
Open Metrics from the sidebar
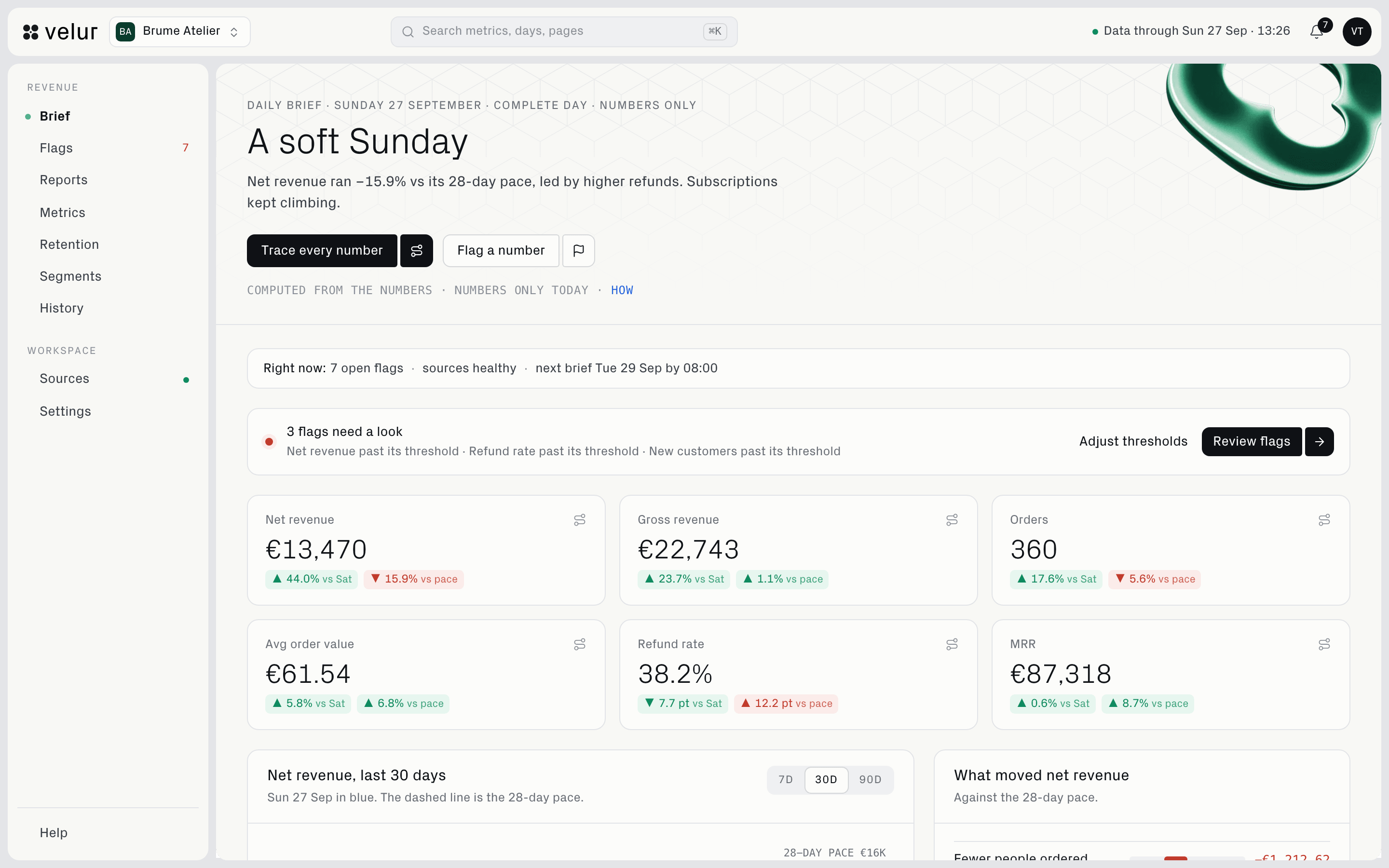[108, 212]
